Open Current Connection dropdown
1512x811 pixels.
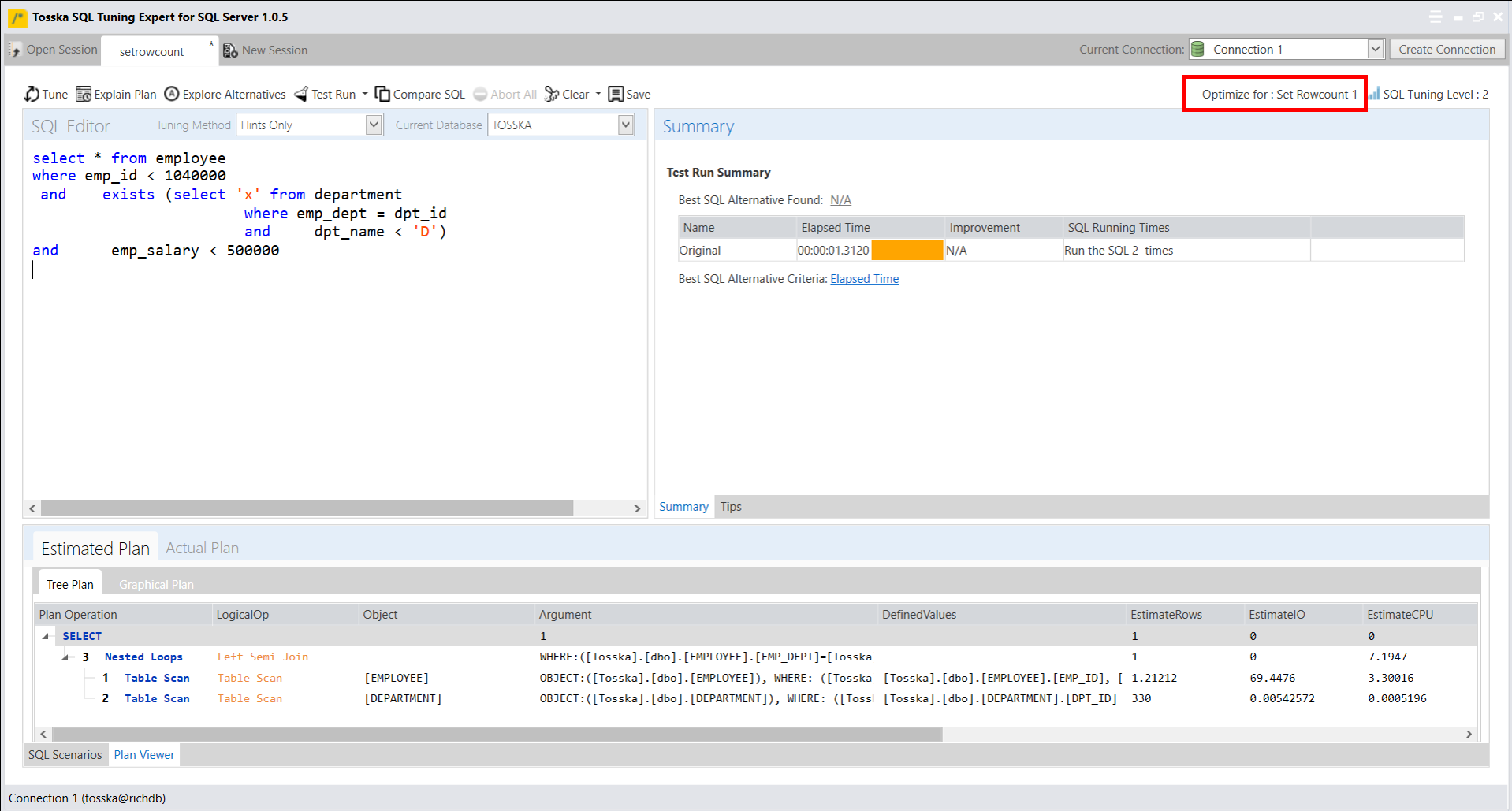1376,49
